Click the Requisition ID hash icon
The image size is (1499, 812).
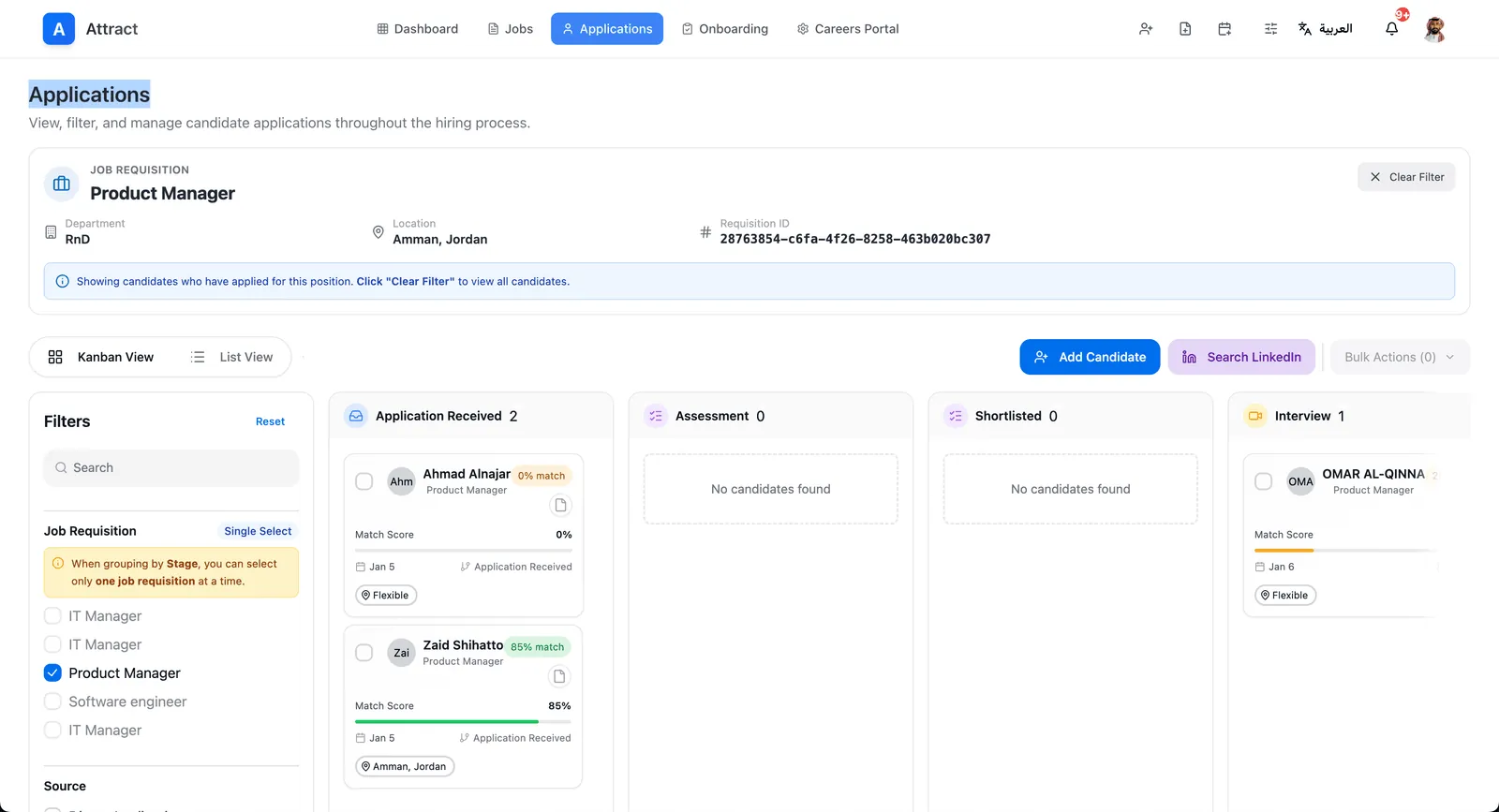pyautogui.click(x=705, y=231)
